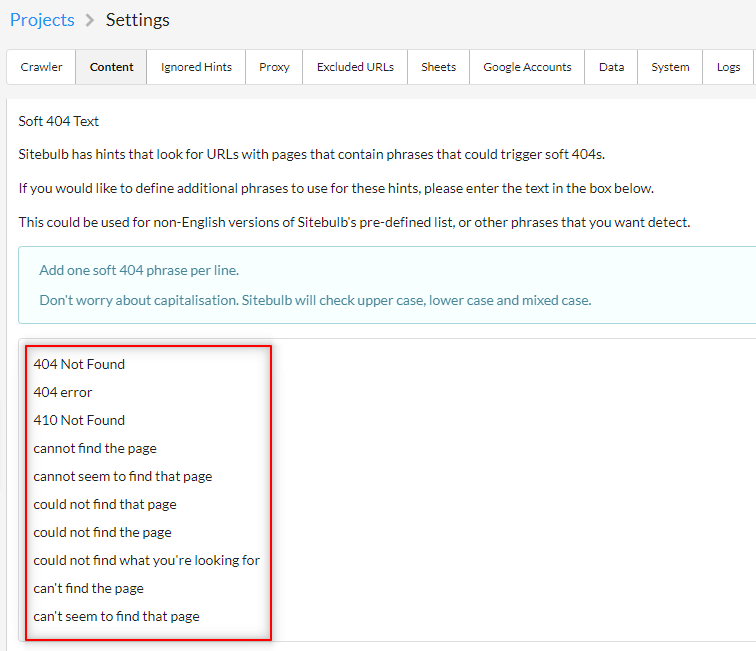Click the Settings breadcrumb title
Screen dimensions: 756x651
click(138, 20)
